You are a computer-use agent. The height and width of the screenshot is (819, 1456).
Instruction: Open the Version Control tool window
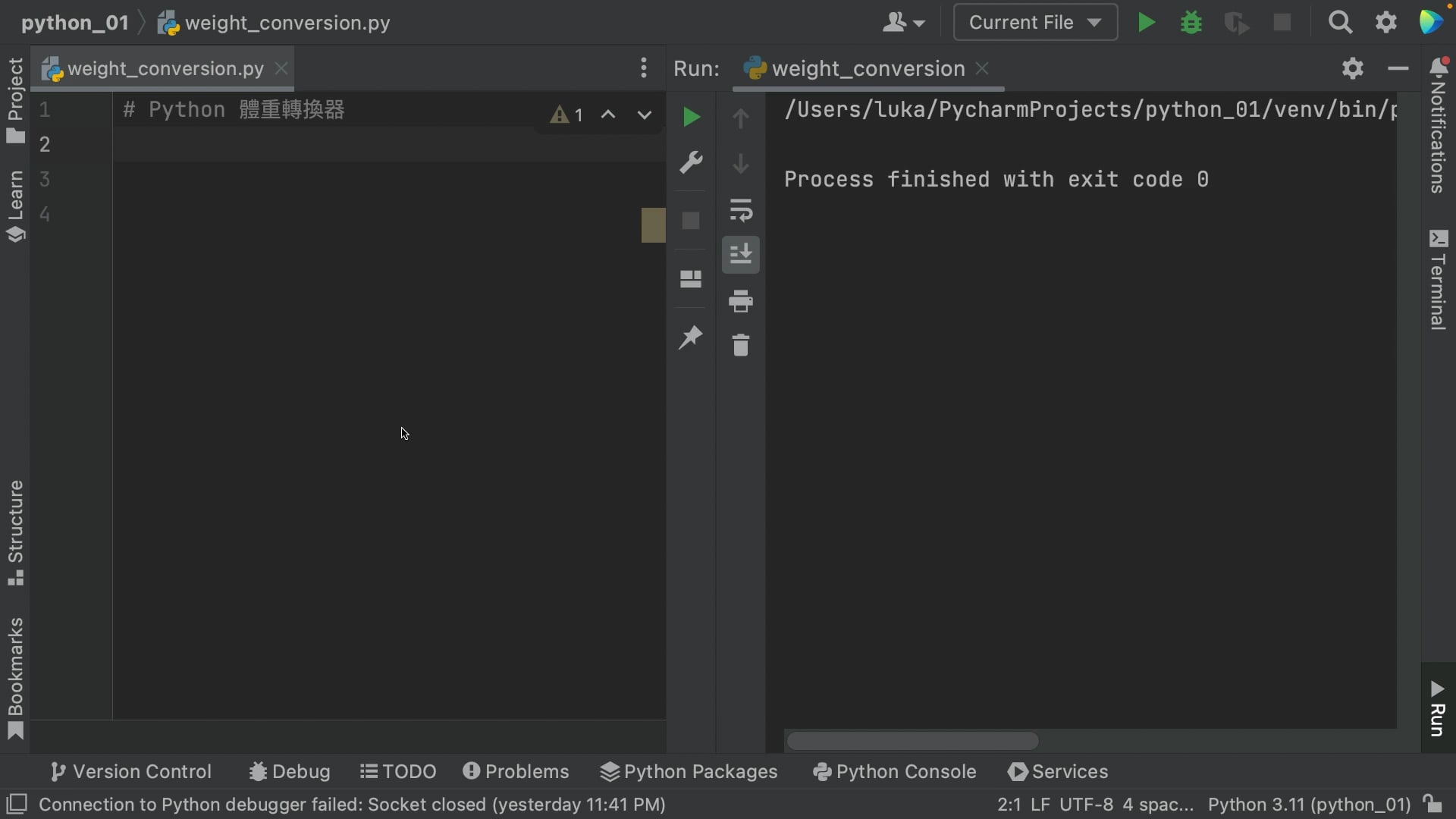pyautogui.click(x=130, y=771)
